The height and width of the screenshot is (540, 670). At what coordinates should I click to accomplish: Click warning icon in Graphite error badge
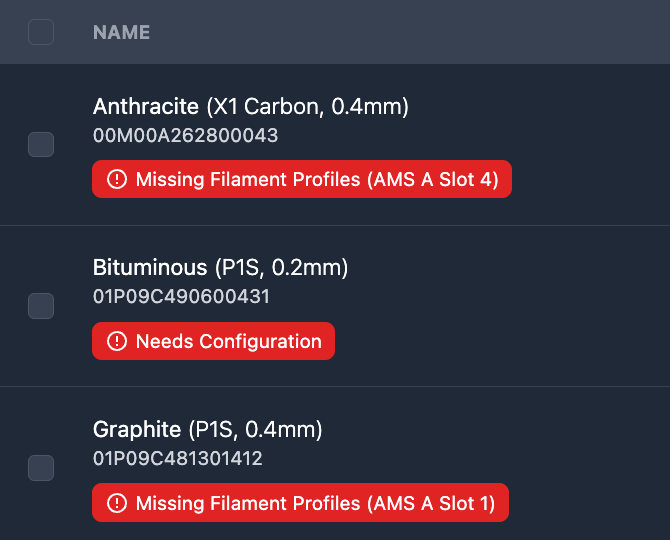(117, 504)
